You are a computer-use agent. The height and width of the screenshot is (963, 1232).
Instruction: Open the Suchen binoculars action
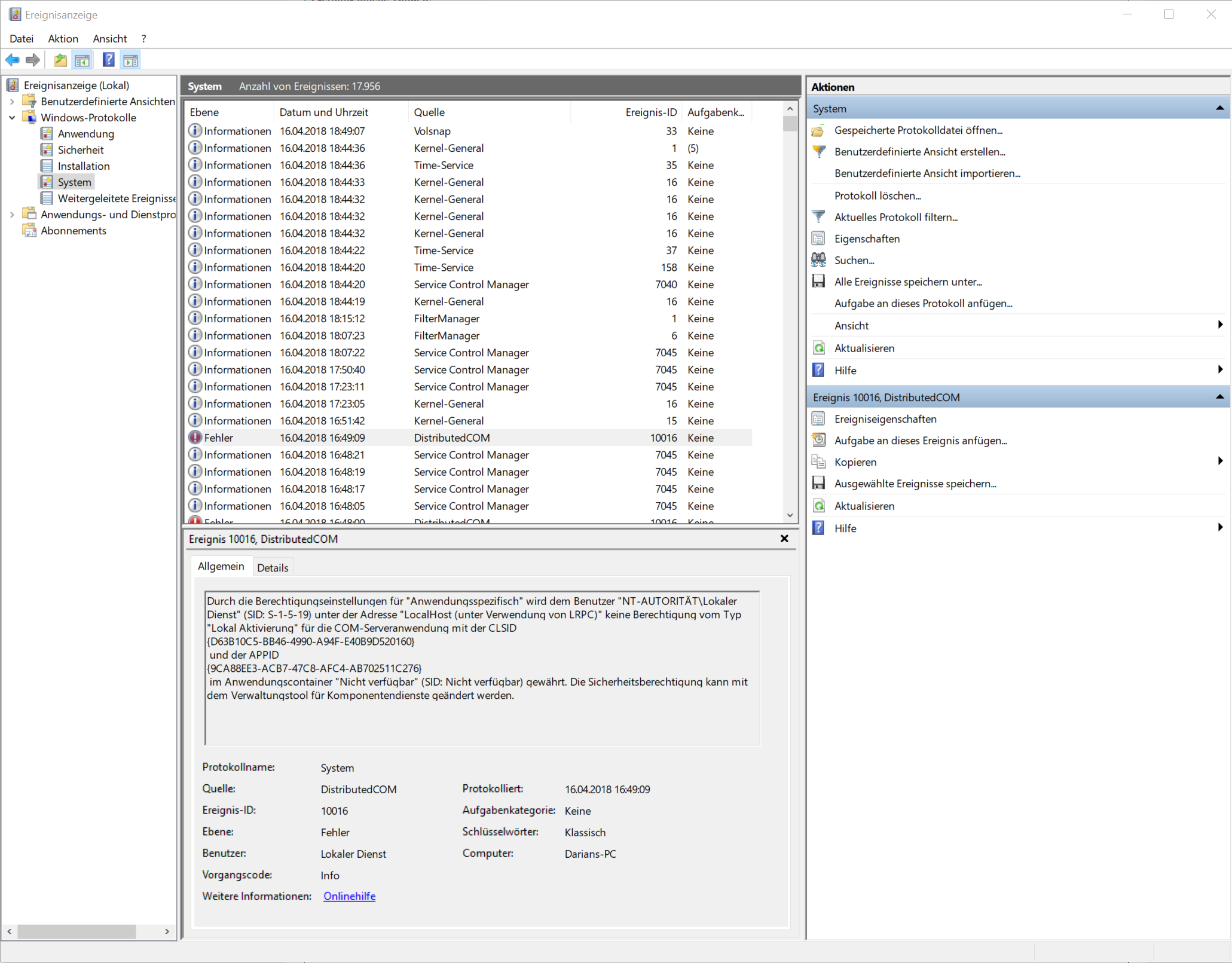818,260
